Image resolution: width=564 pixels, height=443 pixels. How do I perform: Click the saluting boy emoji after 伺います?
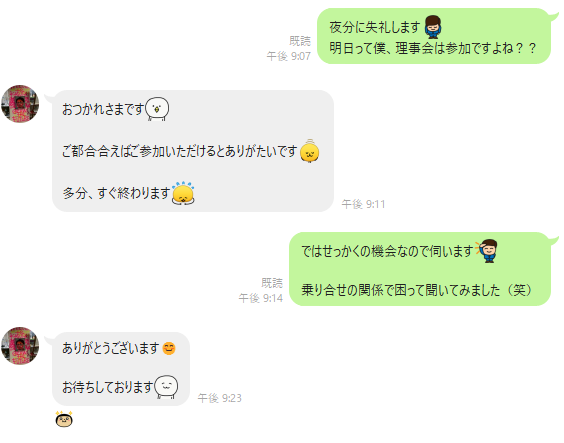coord(486,251)
